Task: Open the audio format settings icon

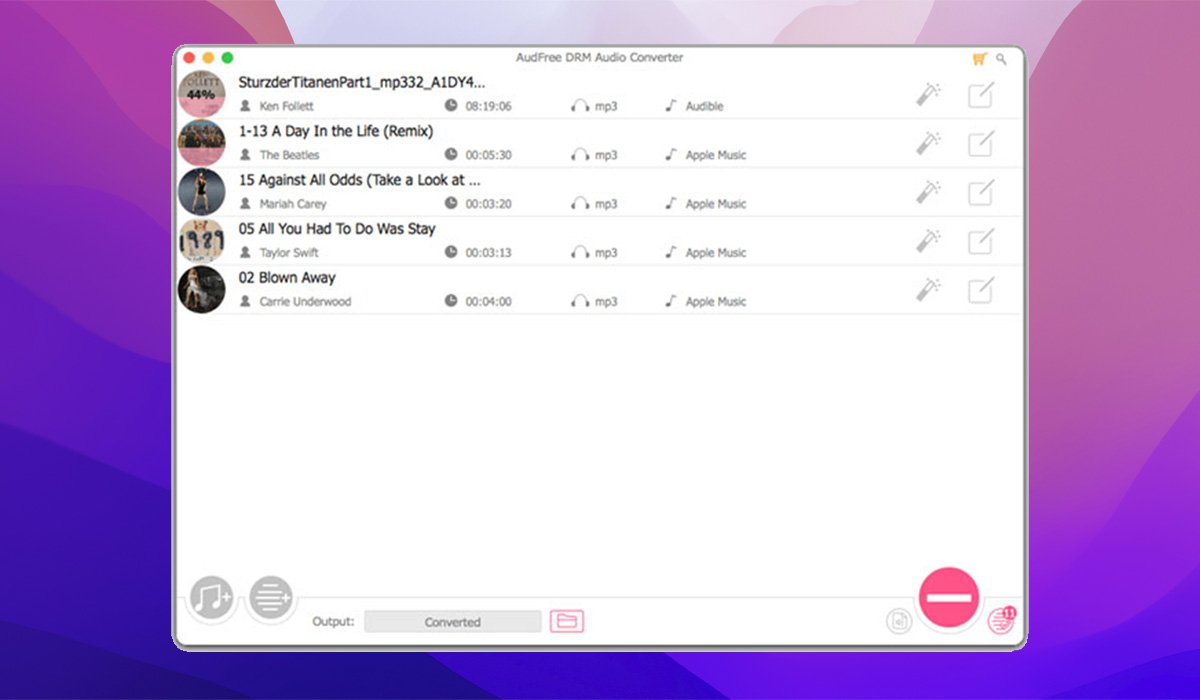Action: tap(899, 621)
